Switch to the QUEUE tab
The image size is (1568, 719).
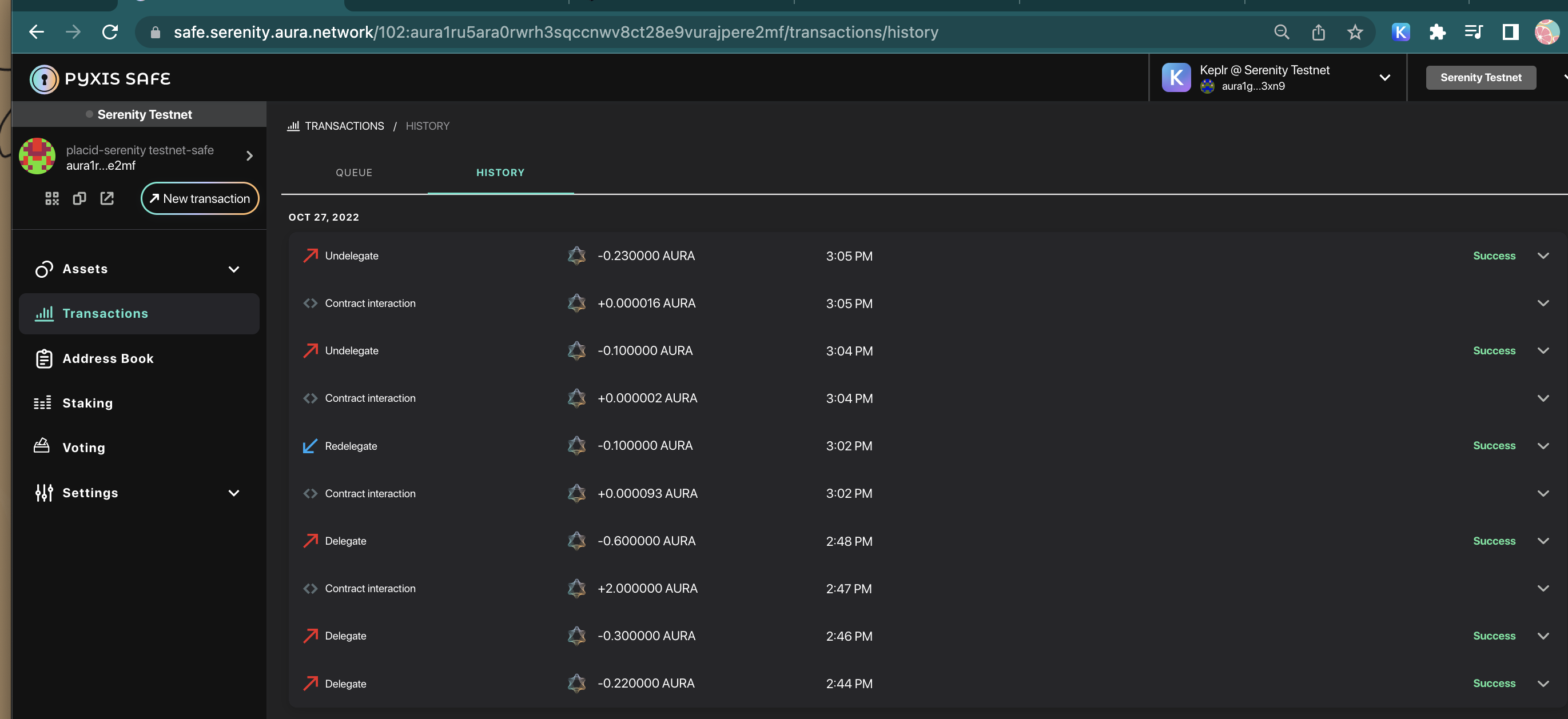click(x=353, y=172)
